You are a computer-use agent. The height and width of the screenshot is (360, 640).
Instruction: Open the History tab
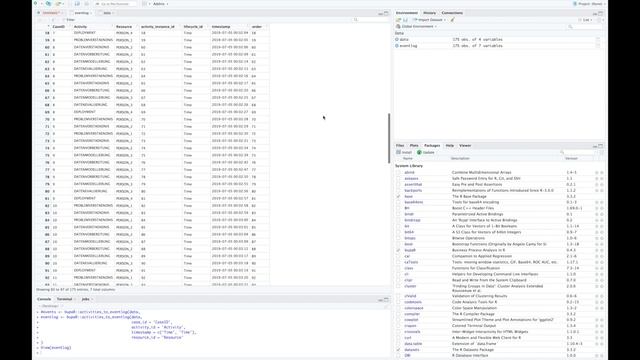[429, 13]
